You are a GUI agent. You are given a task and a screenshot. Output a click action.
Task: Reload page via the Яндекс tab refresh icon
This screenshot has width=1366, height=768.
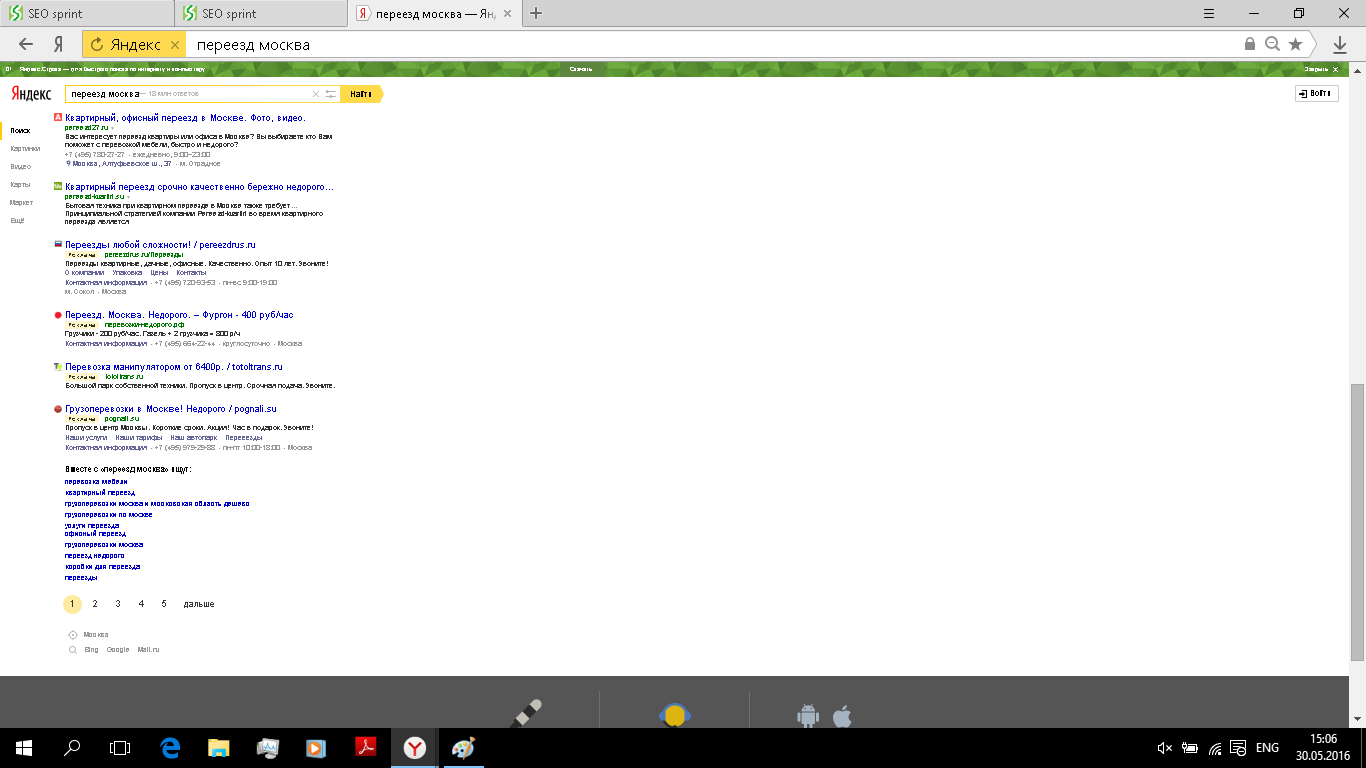97,44
